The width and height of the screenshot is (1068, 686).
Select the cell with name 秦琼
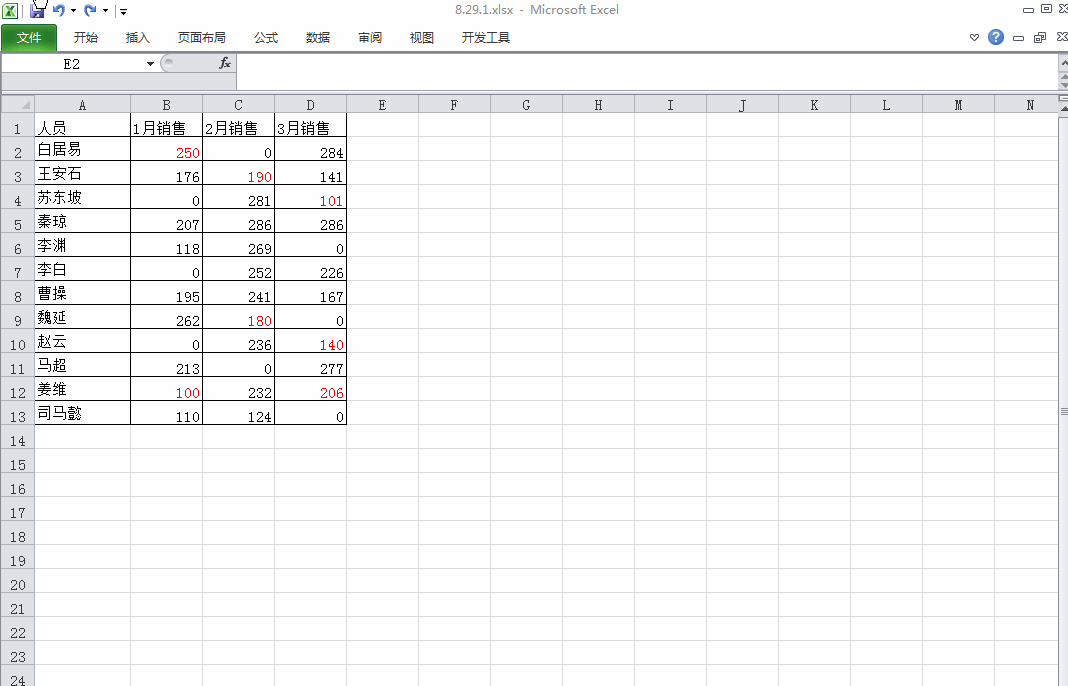[82, 221]
